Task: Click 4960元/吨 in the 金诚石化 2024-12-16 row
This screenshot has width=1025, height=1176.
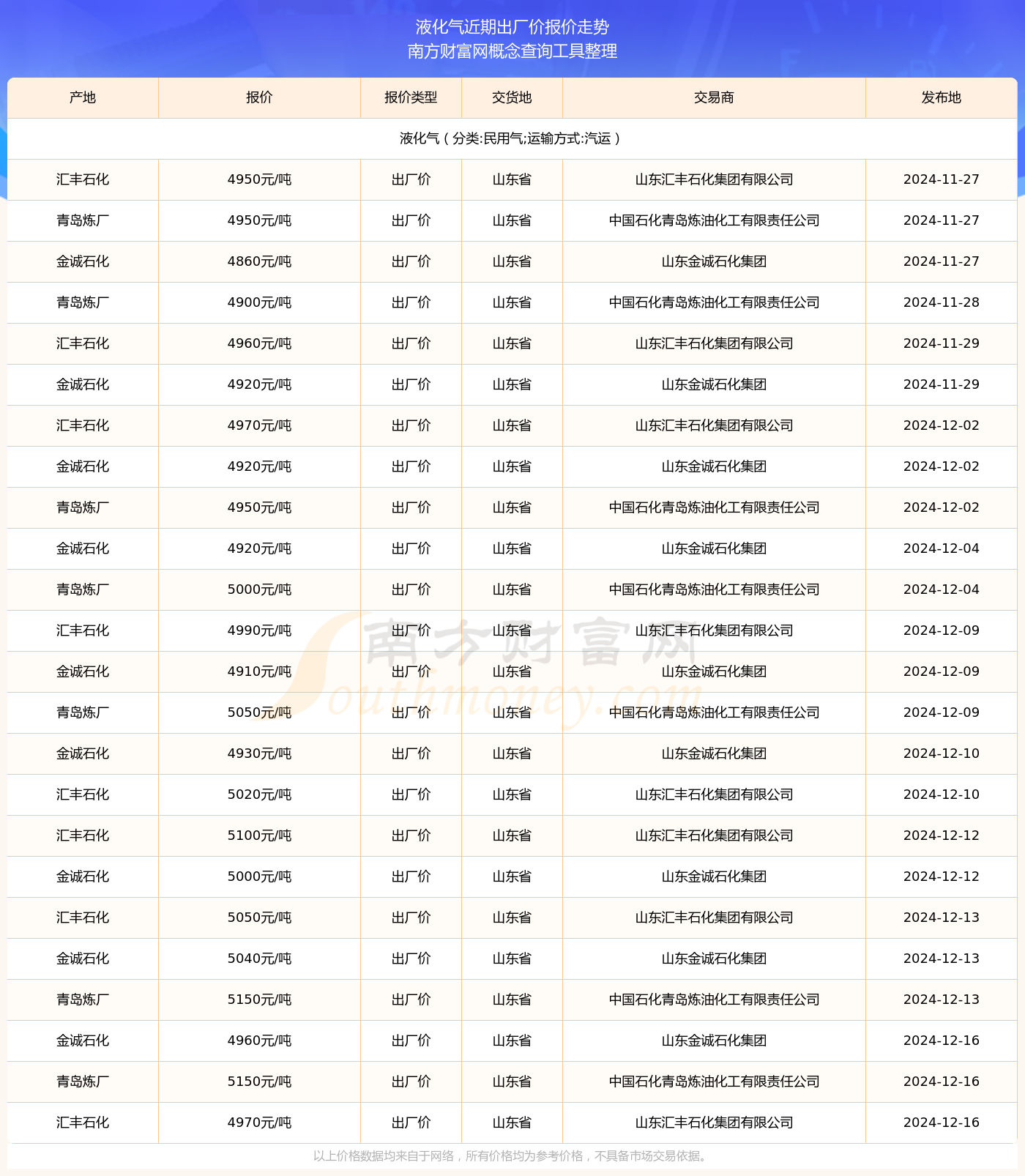Action: (259, 1041)
